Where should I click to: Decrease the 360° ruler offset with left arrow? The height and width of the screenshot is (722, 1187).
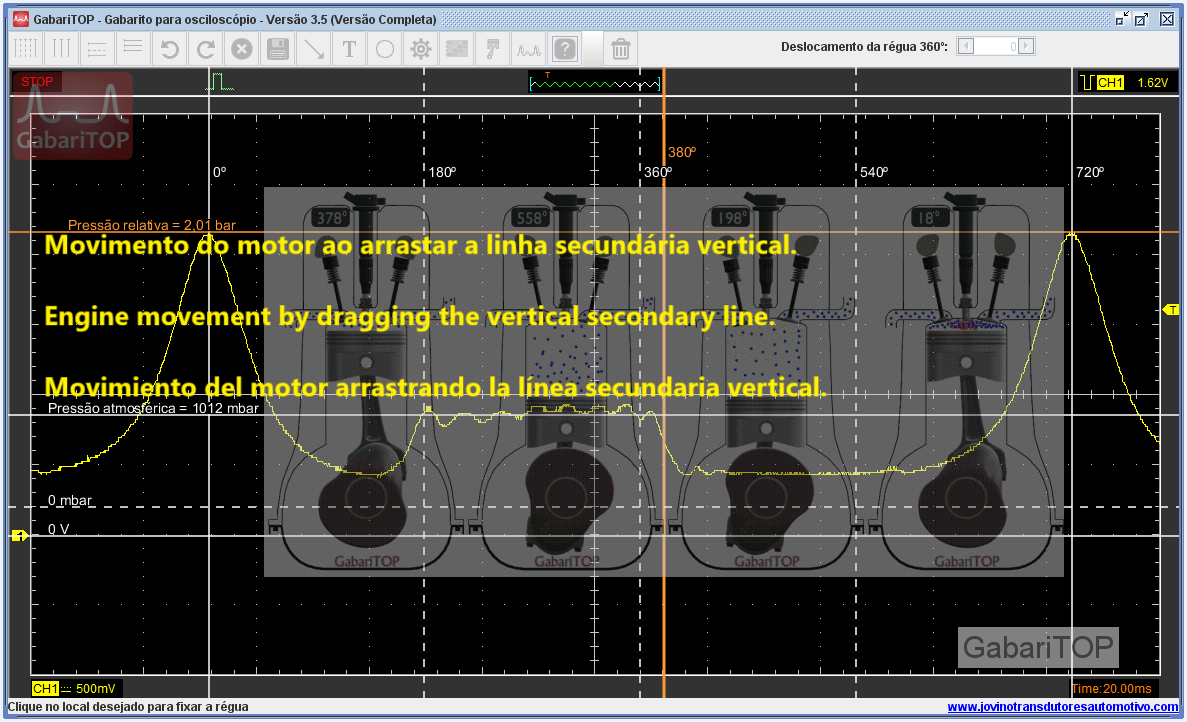[x=965, y=46]
